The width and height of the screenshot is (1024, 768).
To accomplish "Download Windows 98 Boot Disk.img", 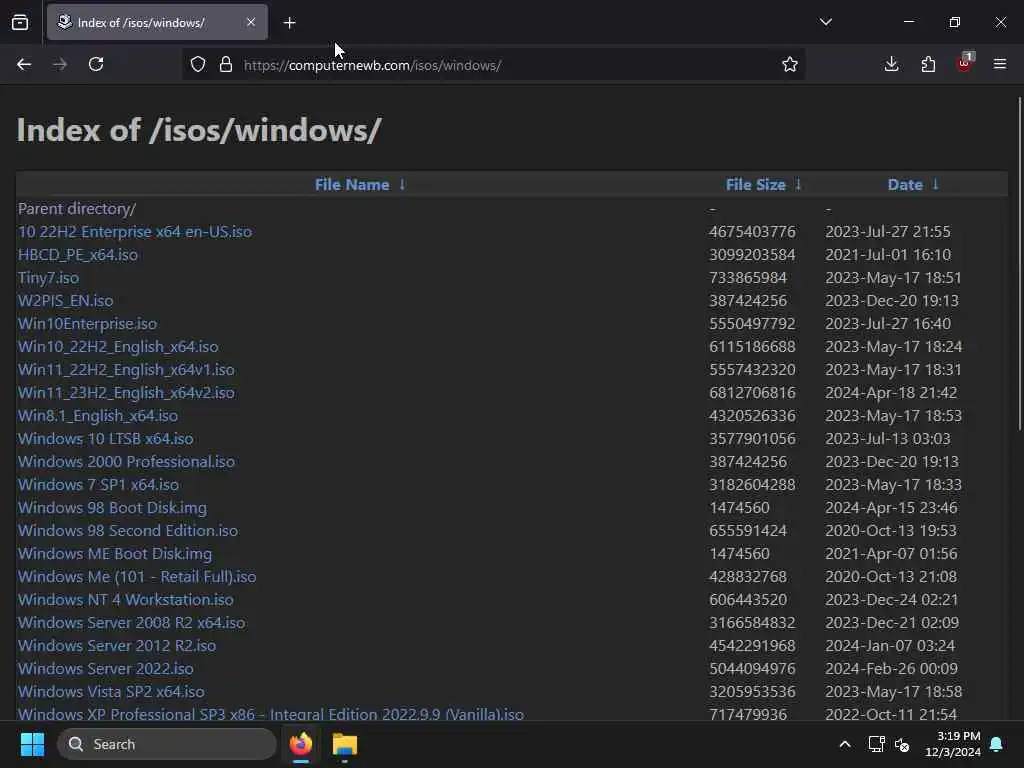I will click(x=112, y=507).
